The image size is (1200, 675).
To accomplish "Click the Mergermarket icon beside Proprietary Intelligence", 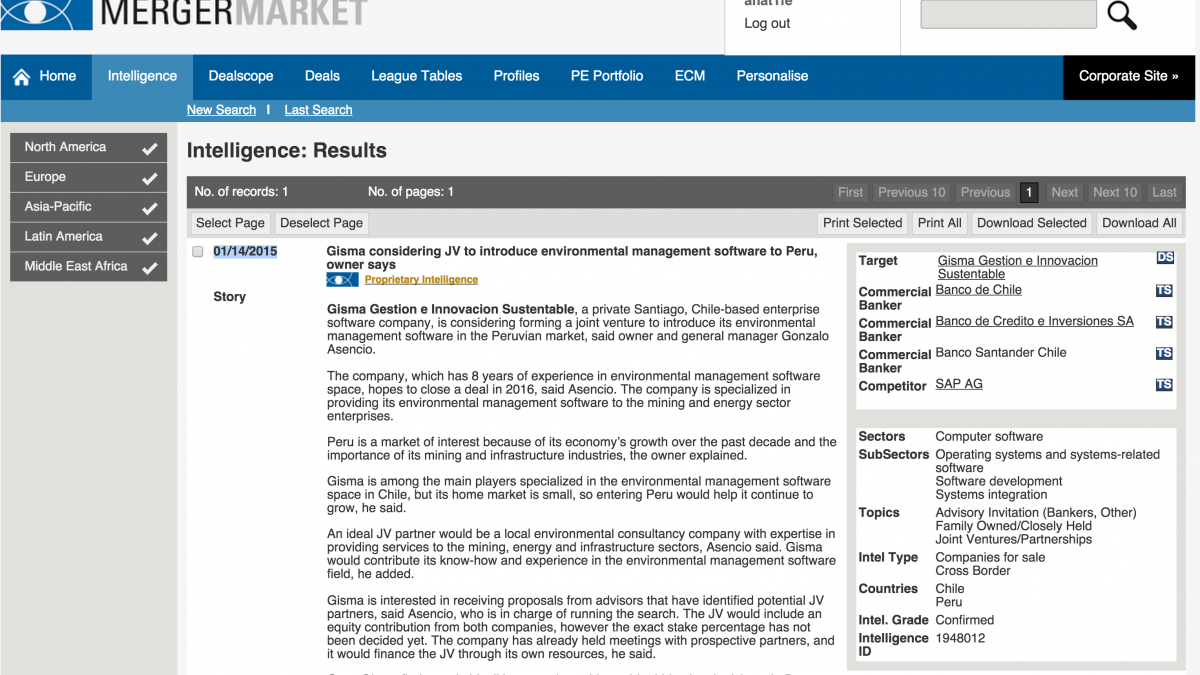I will (342, 280).
